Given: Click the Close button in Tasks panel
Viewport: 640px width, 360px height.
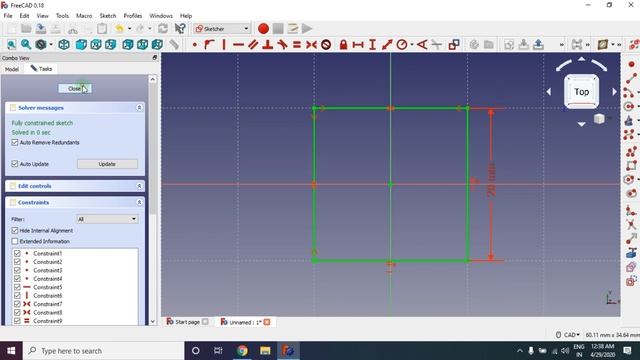Looking at the screenshot, I should (x=75, y=89).
